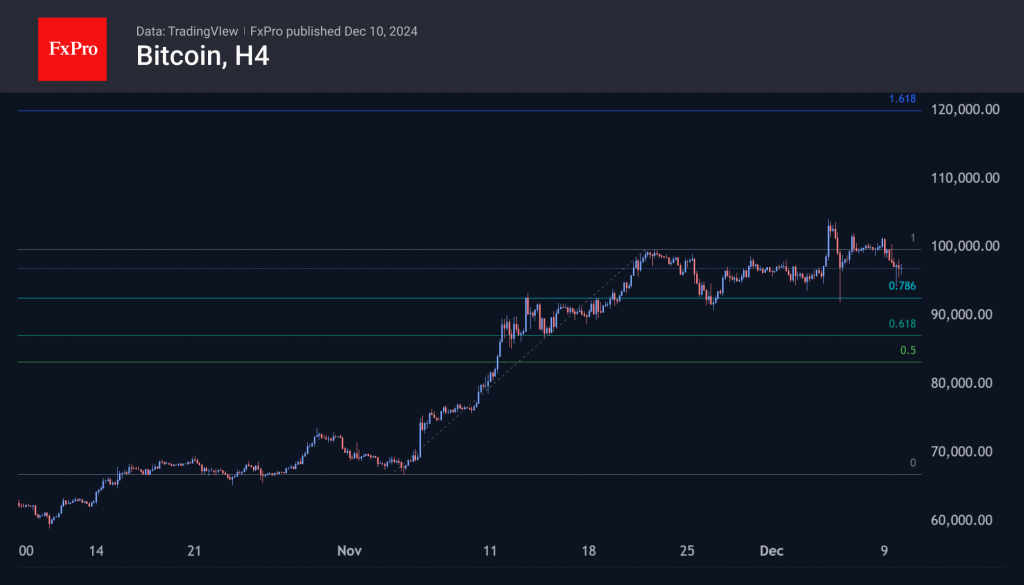Click the red FxPro logo
The width and height of the screenshot is (1024, 585).
[x=72, y=49]
